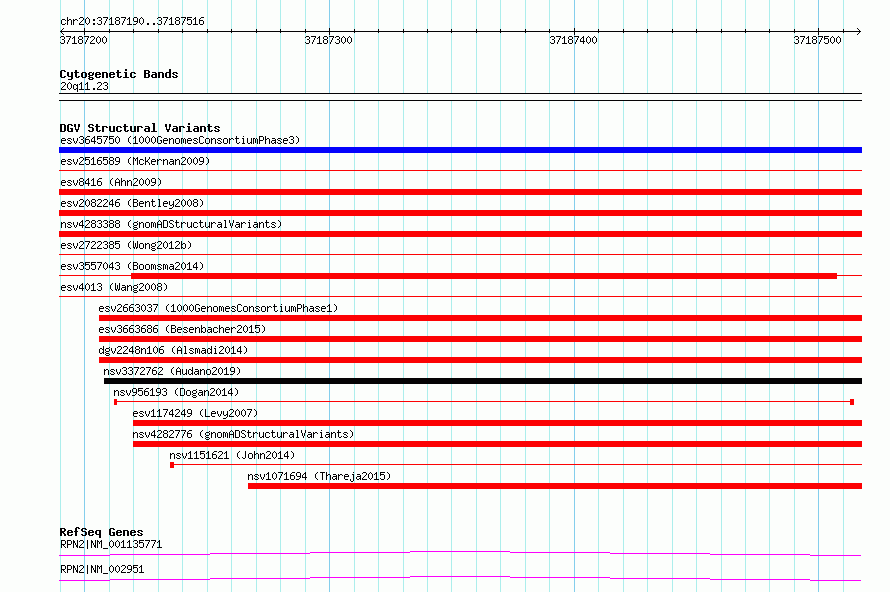Click the nsv1151621 thin red line
The height and width of the screenshot is (592, 890).
coord(516,465)
